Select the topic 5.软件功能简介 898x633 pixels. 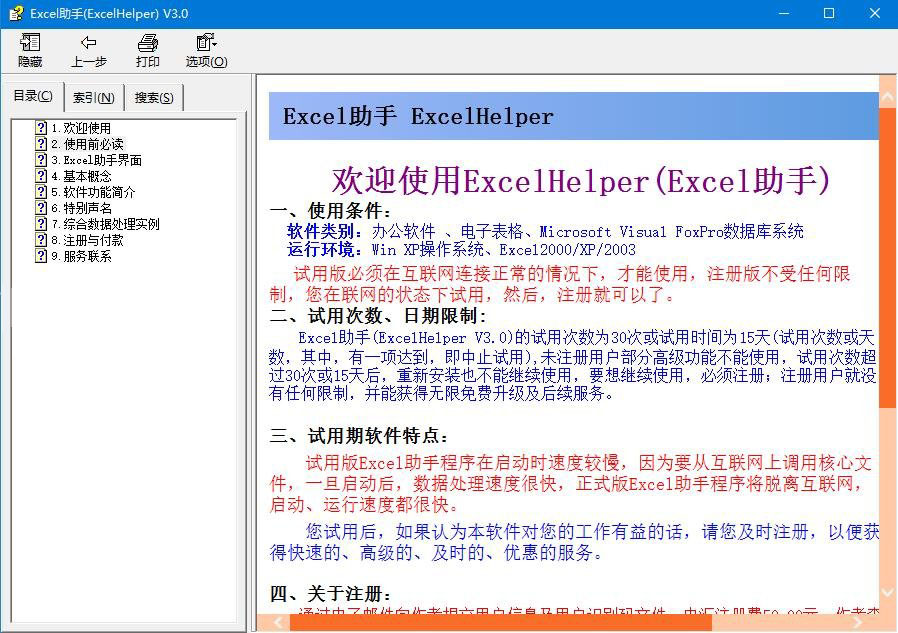tap(93, 192)
